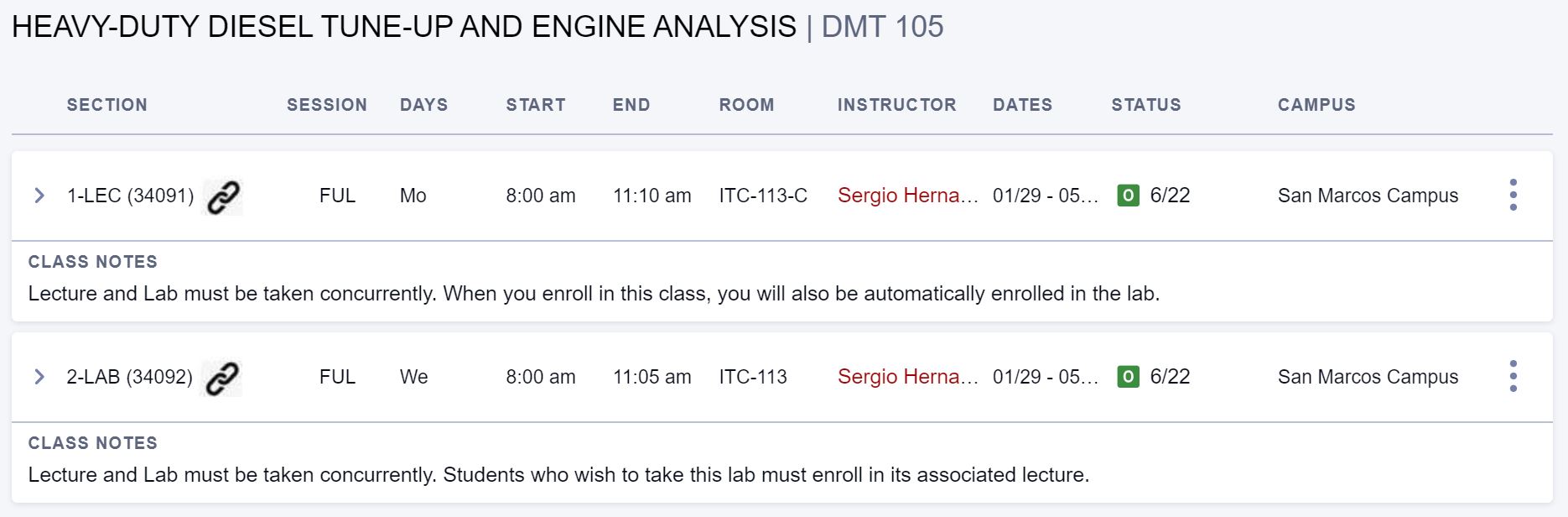This screenshot has height=517, width=1568.
Task: Expand the 1-LEC (34091) section row
Action: [39, 196]
